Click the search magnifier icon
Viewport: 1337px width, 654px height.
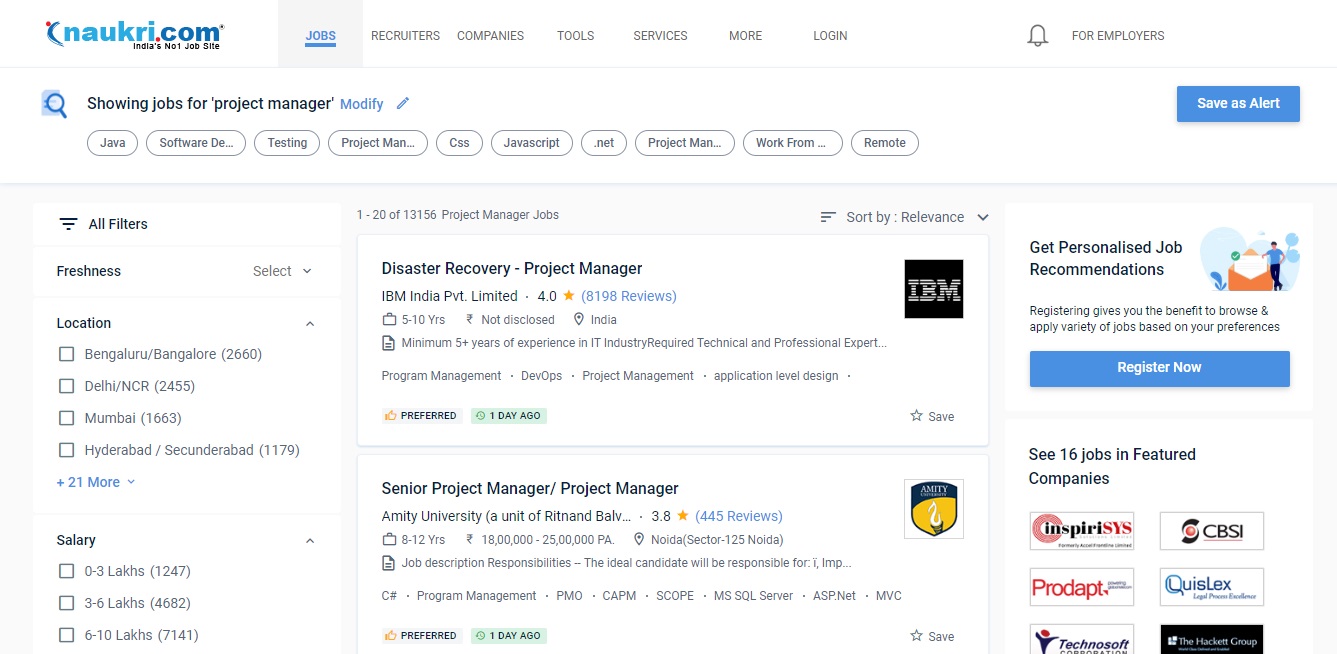[x=54, y=104]
